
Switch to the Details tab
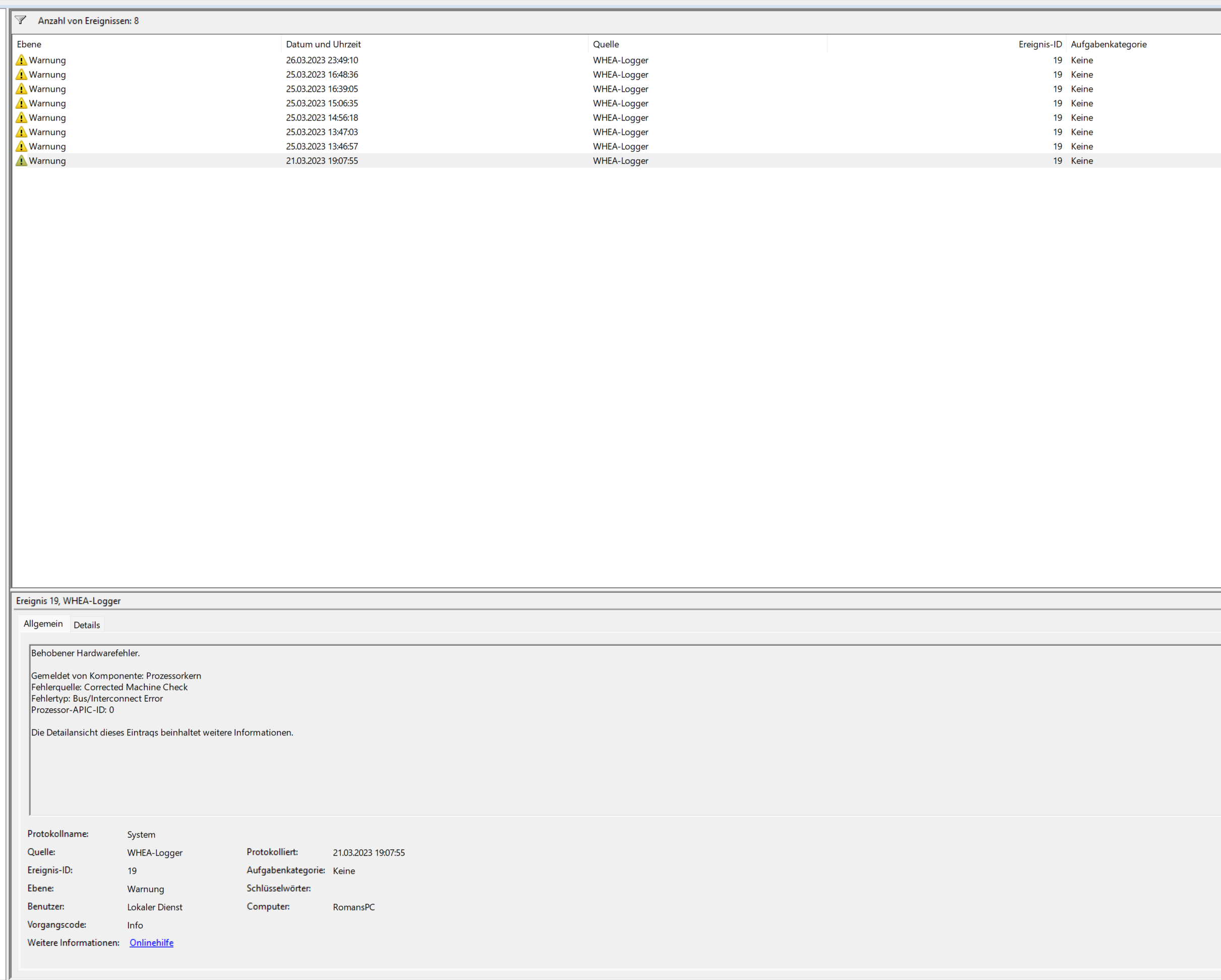coord(87,625)
